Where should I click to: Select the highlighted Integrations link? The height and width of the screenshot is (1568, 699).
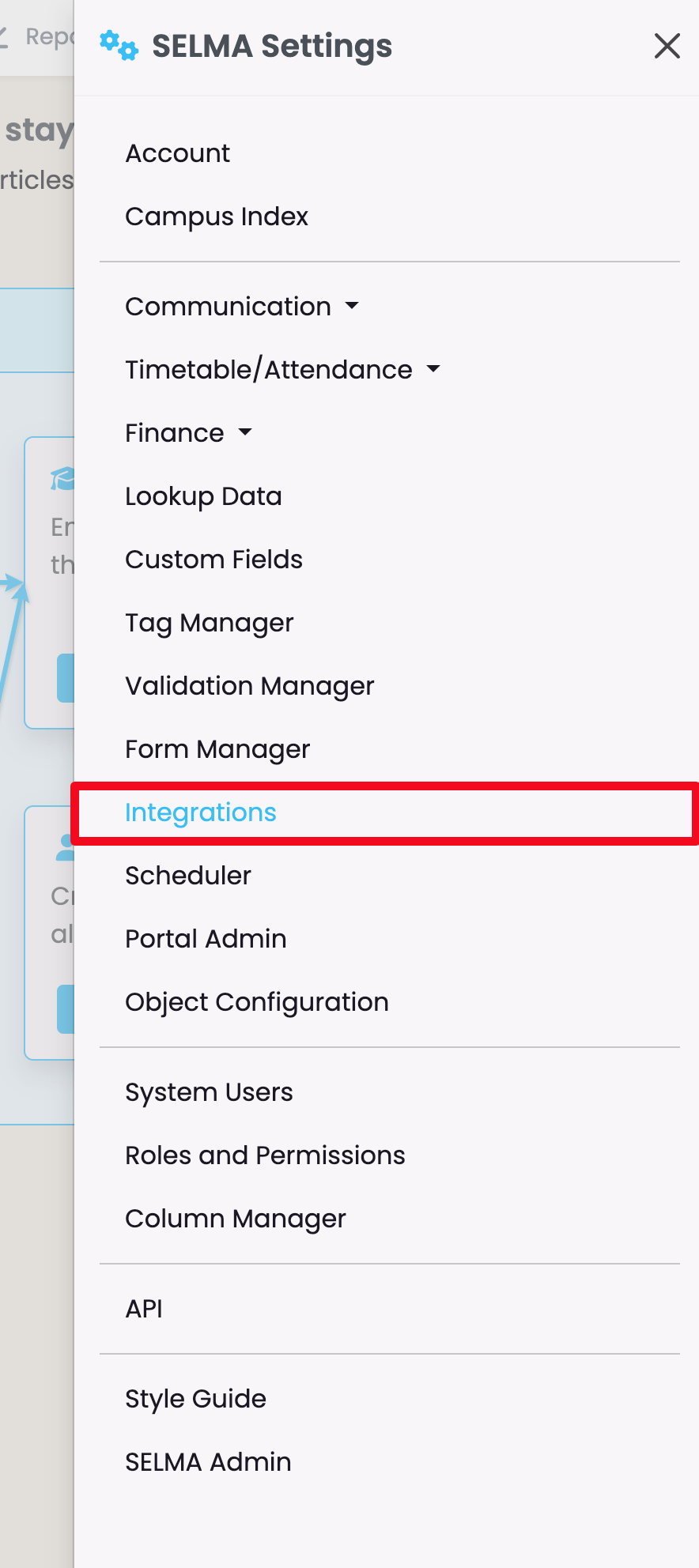[201, 812]
